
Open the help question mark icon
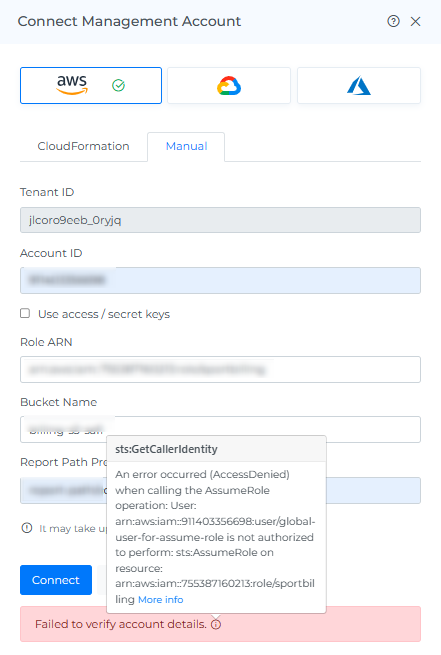pos(393,21)
